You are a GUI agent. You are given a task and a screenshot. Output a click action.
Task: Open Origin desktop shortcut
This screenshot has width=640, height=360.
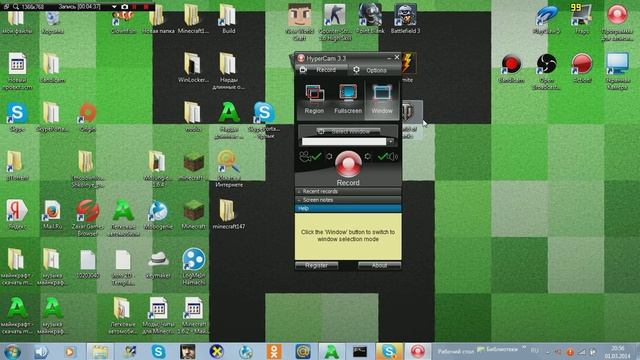click(x=87, y=118)
